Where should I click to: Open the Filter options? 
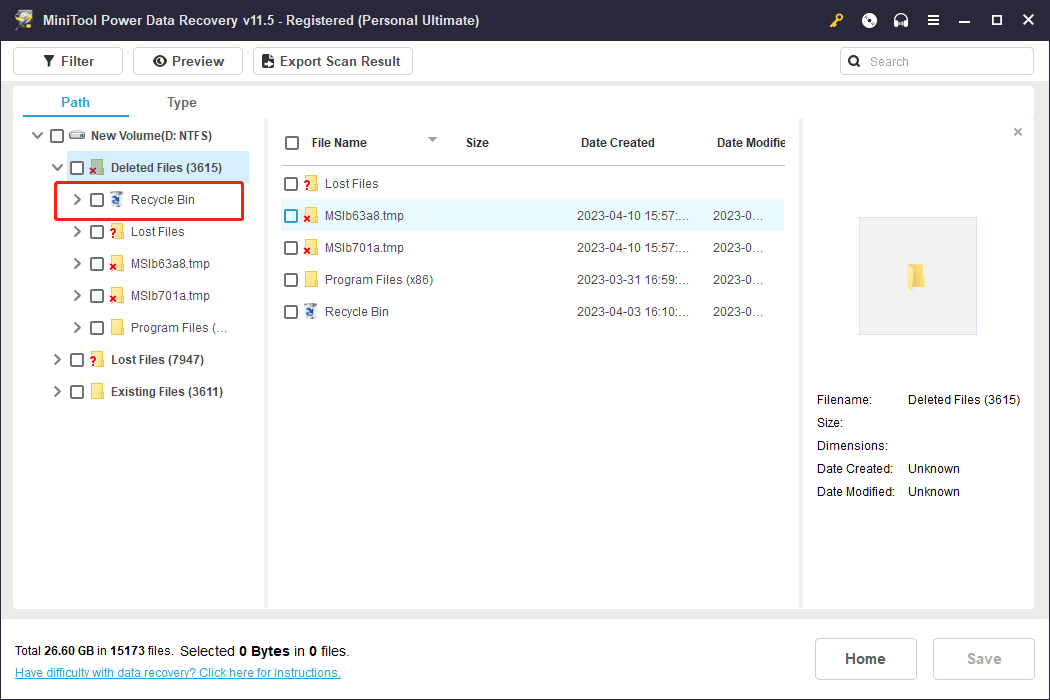point(68,61)
